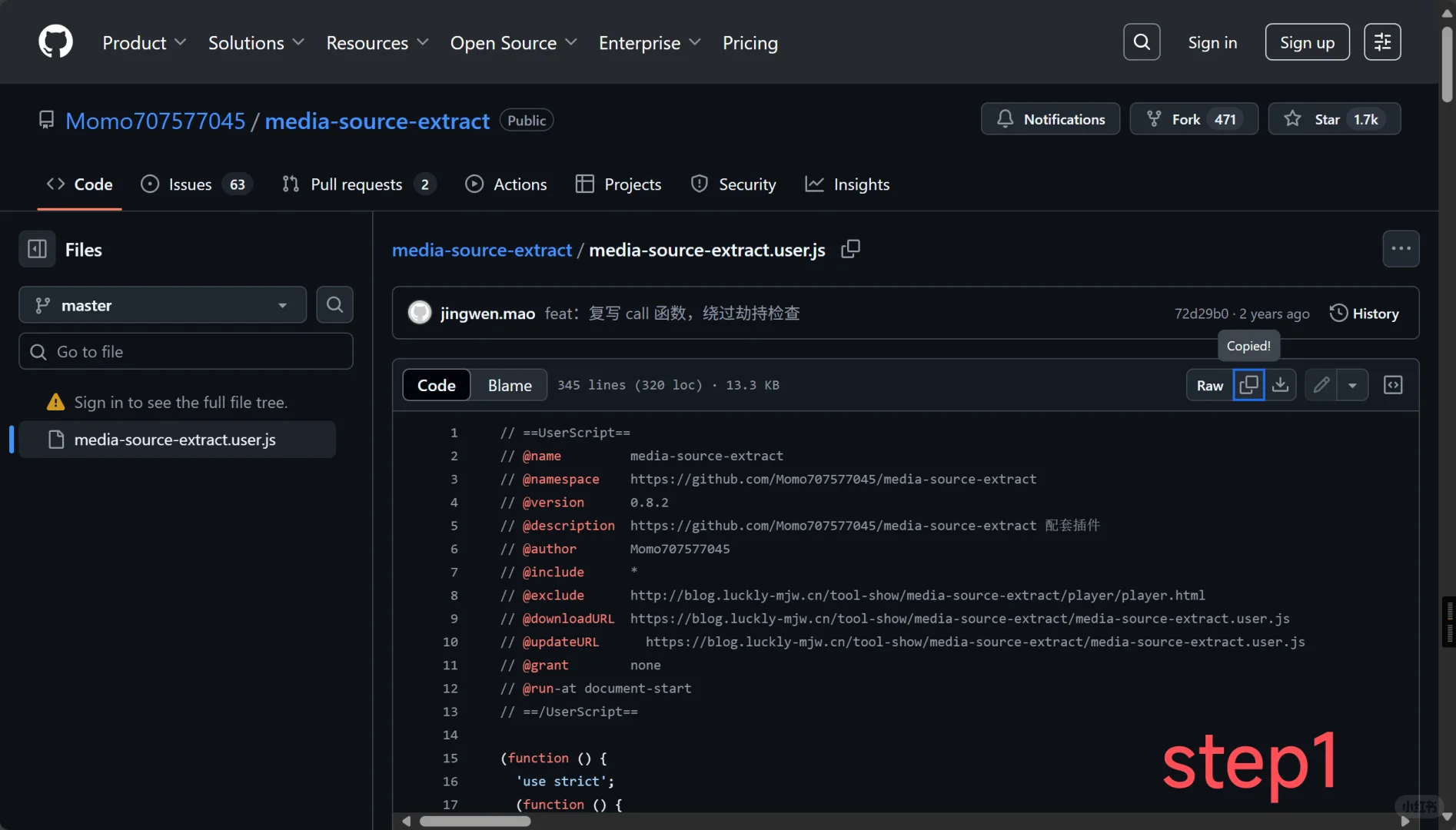The width and height of the screenshot is (1456, 830).
Task: Click the GitHub logo home icon
Action: coord(55,41)
